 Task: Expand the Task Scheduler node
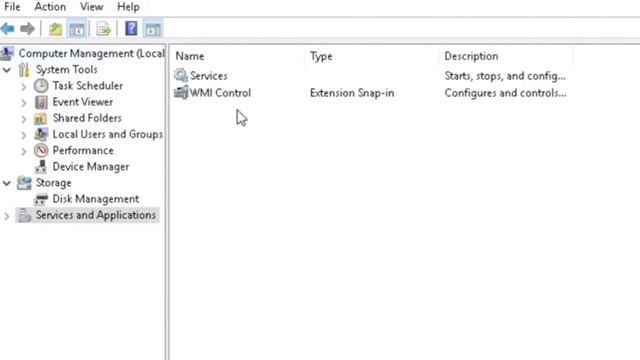pyautogui.click(x=24, y=87)
